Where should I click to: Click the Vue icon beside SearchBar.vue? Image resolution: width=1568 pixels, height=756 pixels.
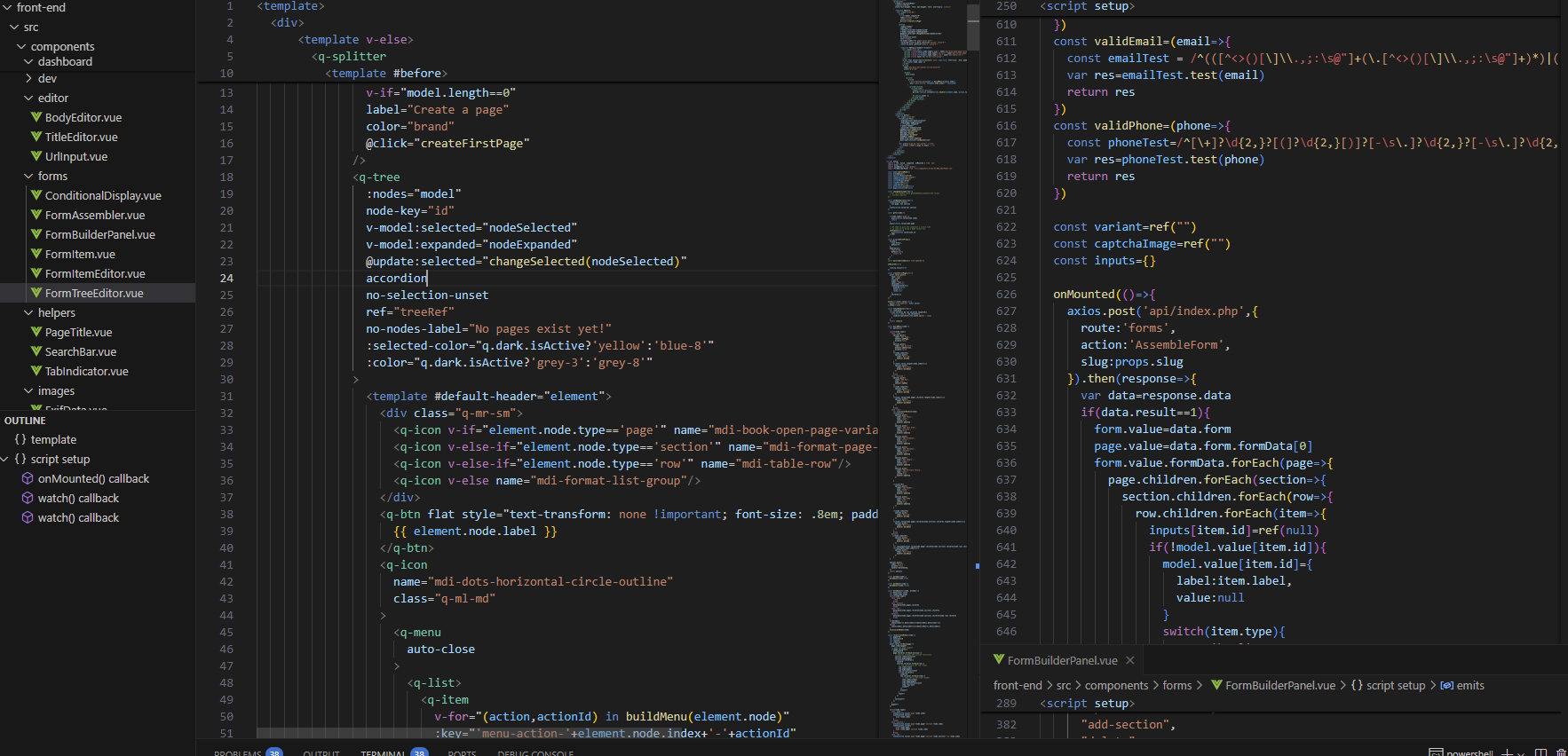pyautogui.click(x=36, y=351)
